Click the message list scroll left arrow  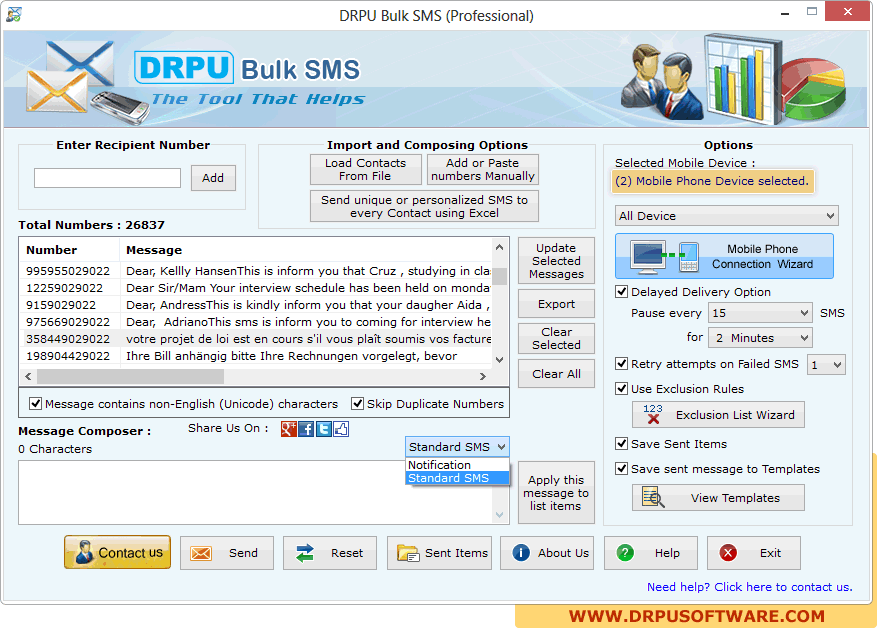tap(28, 376)
